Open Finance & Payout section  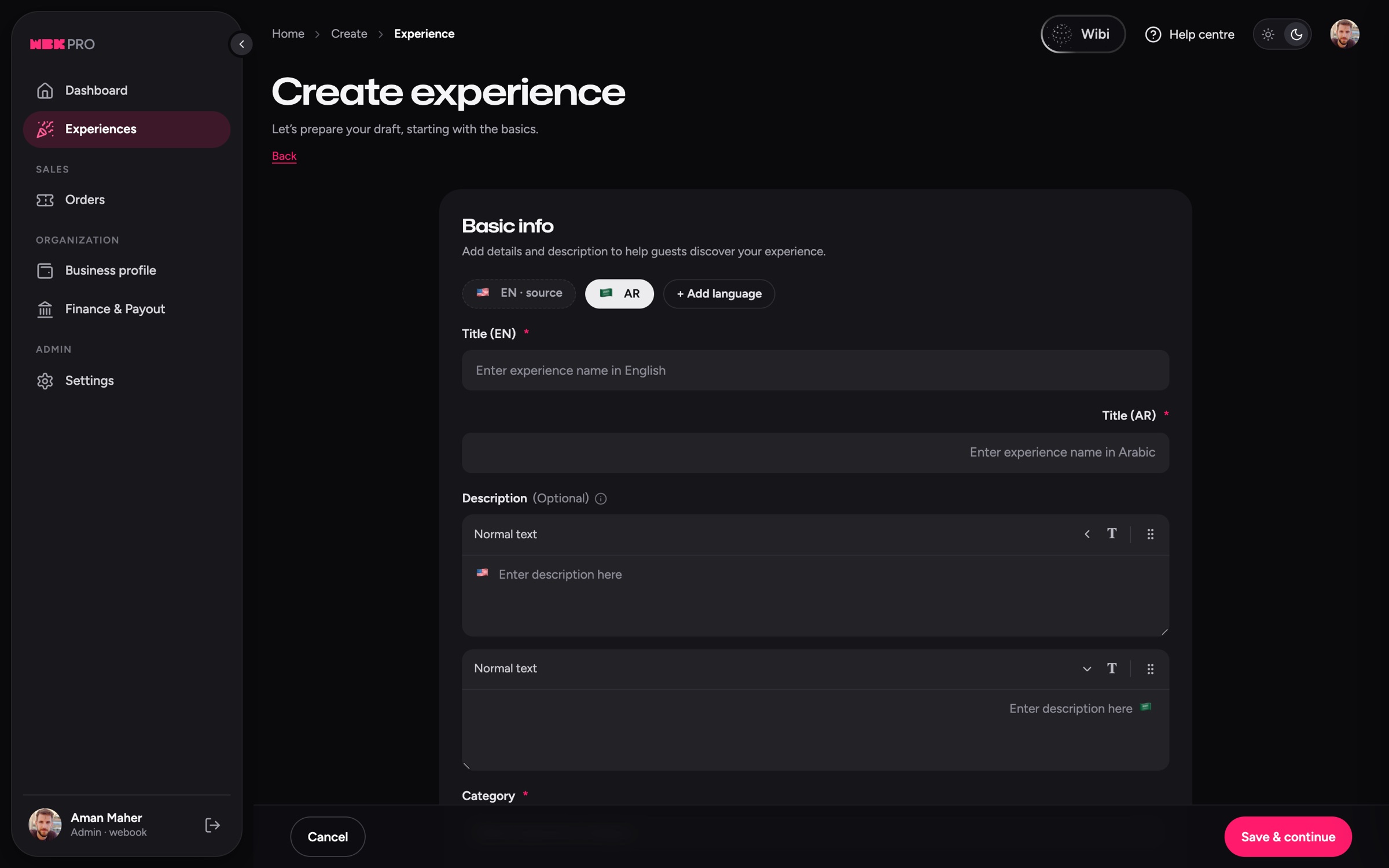(127, 309)
